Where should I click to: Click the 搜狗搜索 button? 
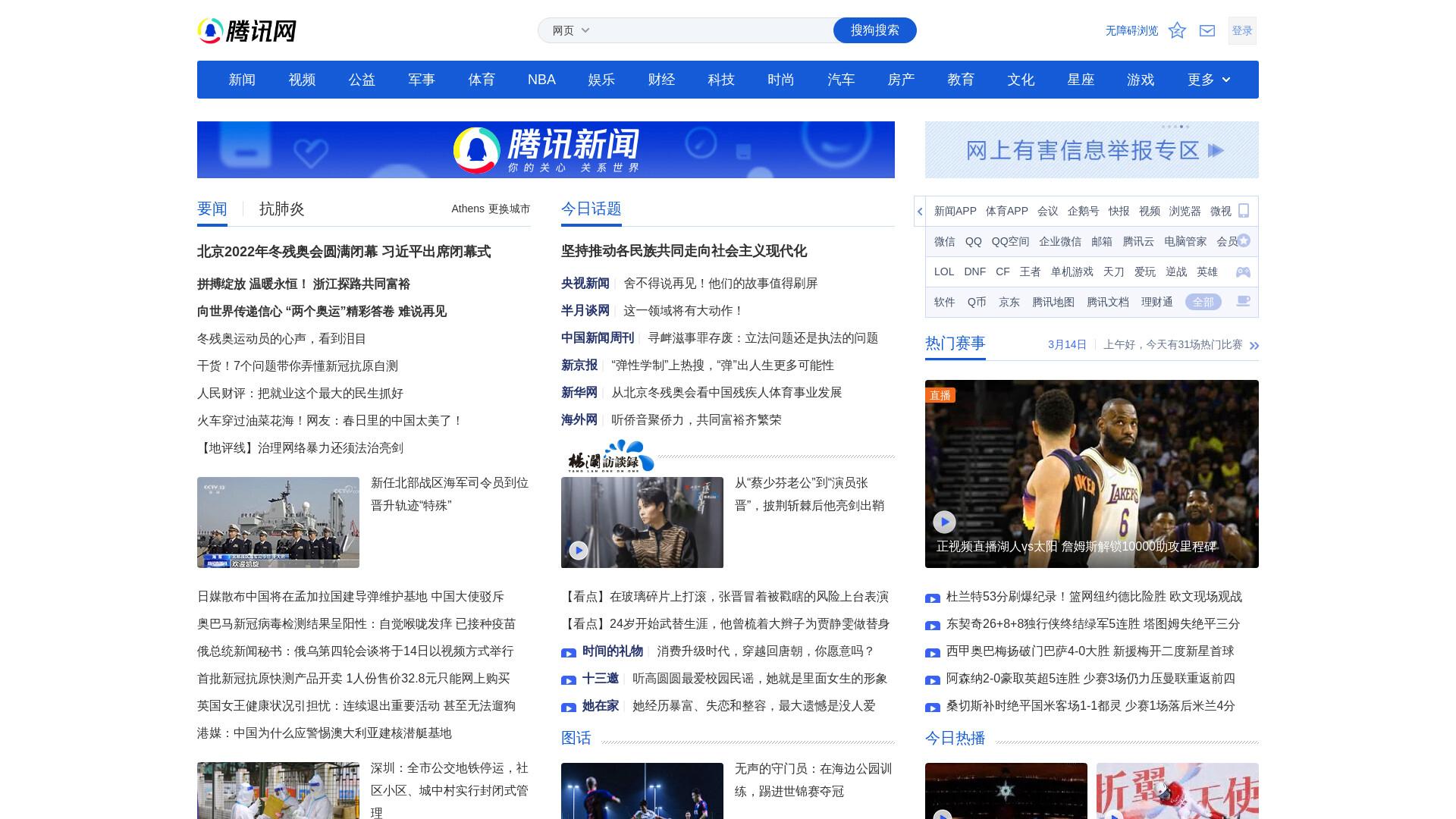pos(875,30)
